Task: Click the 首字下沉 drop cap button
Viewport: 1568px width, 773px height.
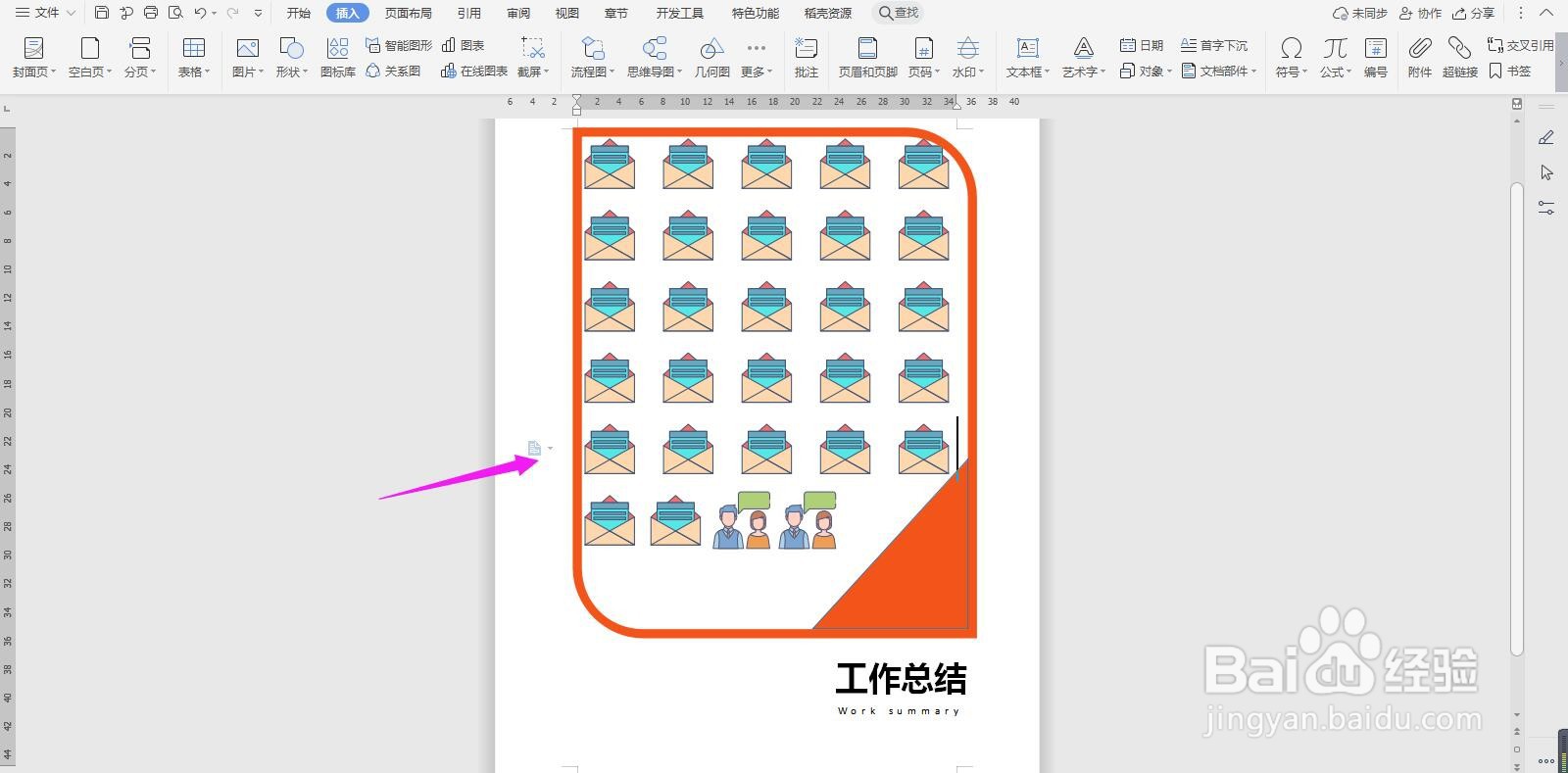Action: (1214, 45)
